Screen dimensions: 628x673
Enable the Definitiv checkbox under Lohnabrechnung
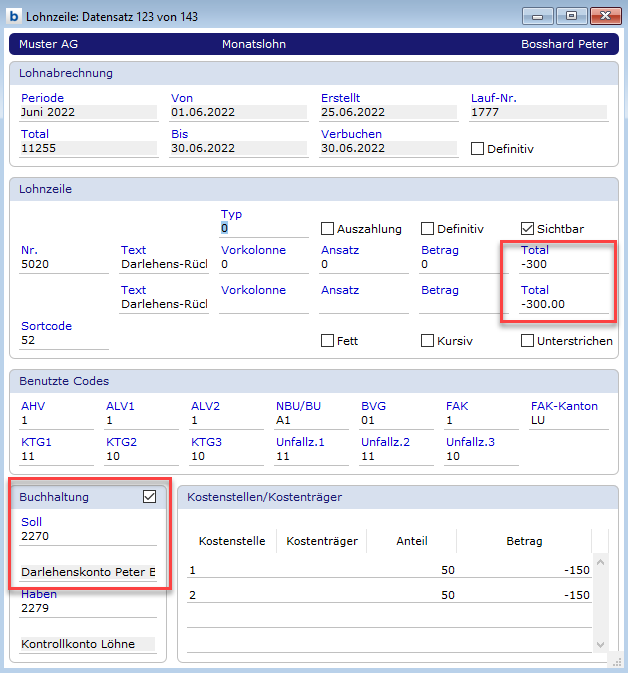click(x=478, y=149)
